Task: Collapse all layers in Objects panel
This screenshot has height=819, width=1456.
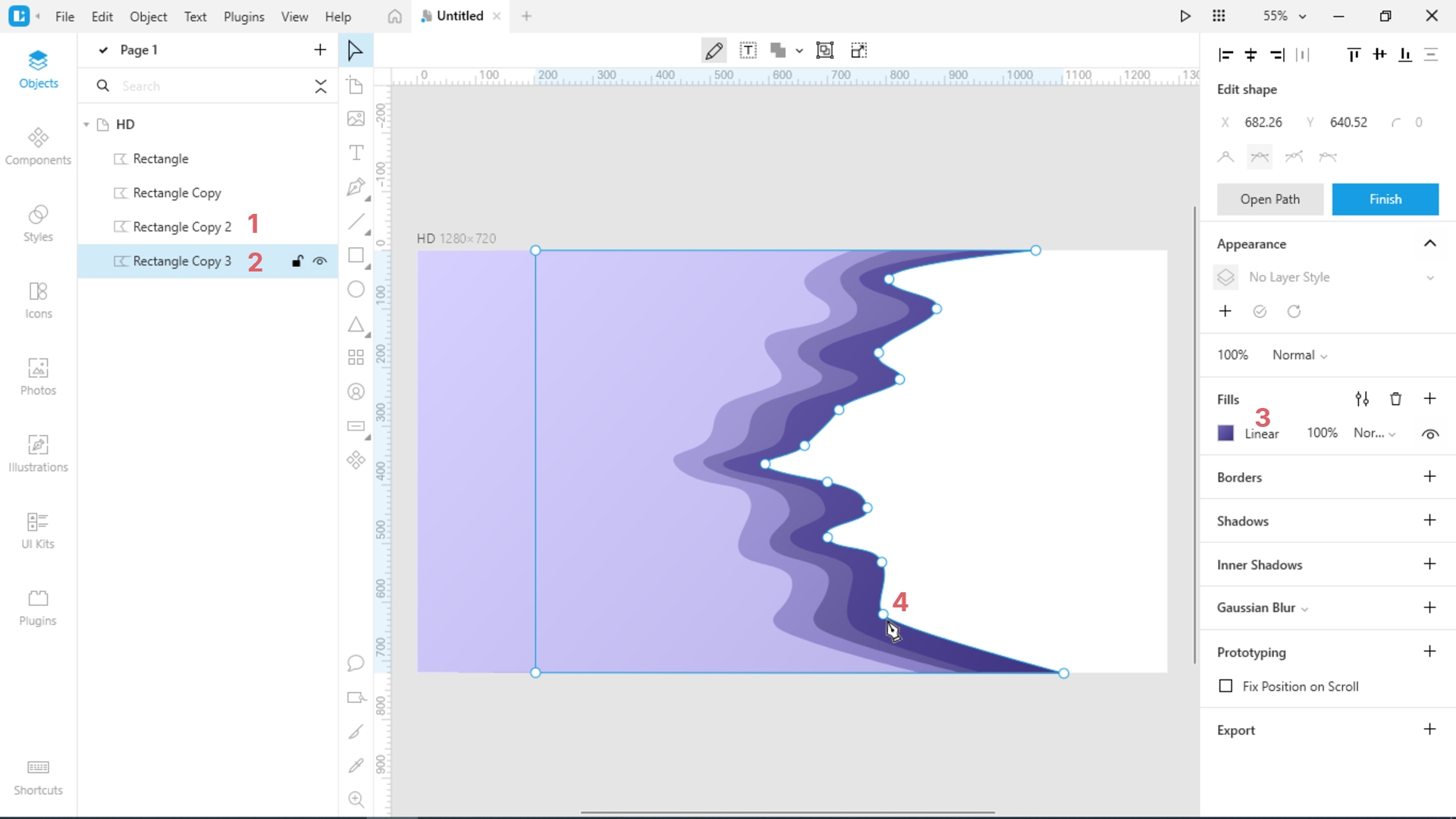Action: tap(321, 86)
